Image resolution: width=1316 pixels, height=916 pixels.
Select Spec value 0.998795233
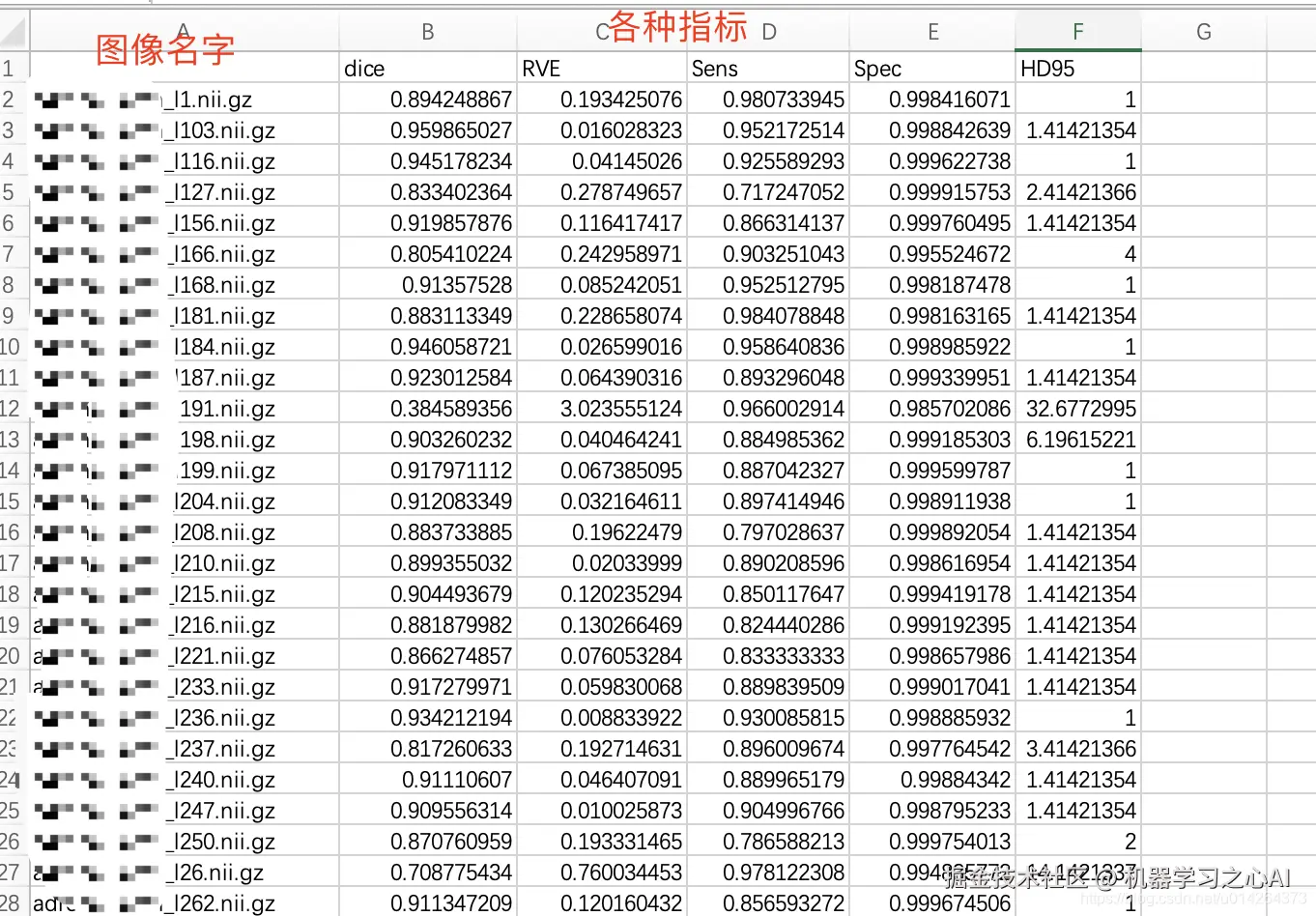(x=933, y=811)
